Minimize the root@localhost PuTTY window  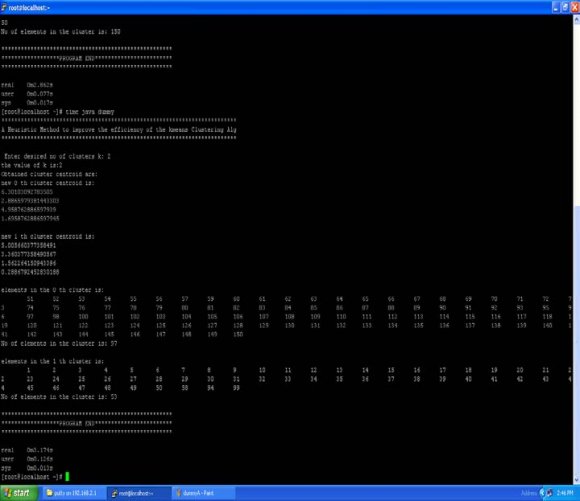(556, 7)
